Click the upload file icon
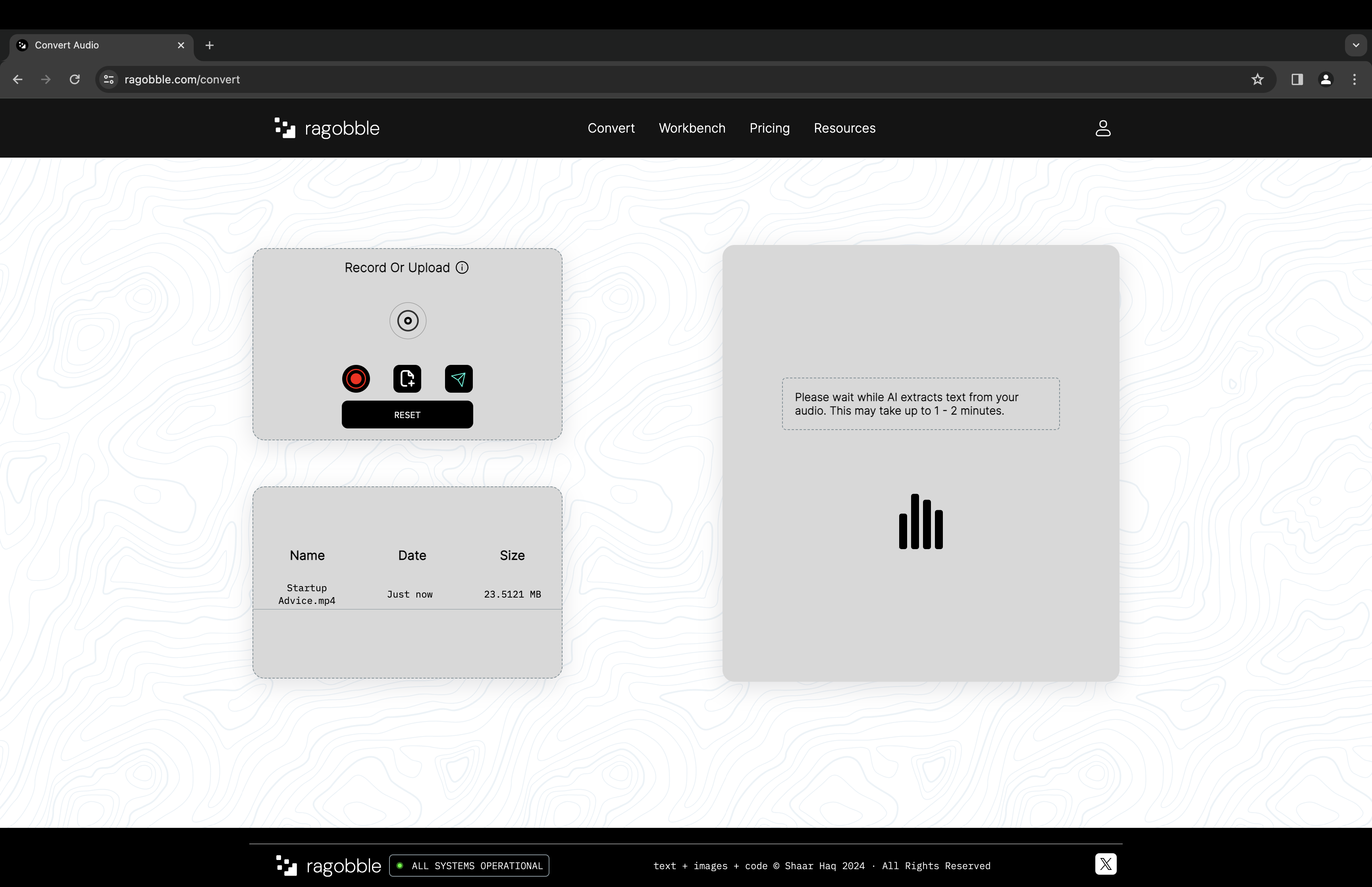This screenshot has height=887, width=1372. point(407,379)
